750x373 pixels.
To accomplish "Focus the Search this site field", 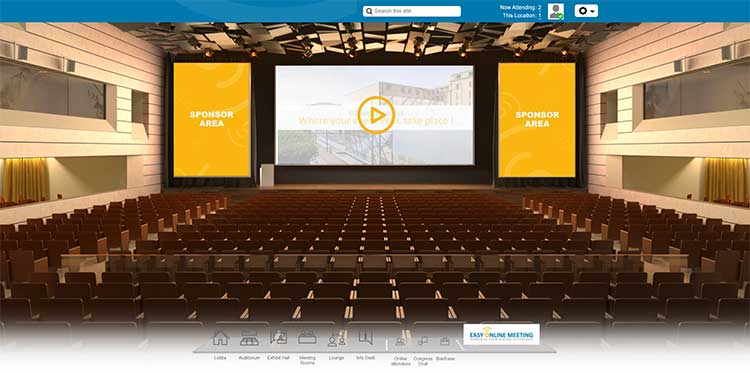I will pos(412,11).
